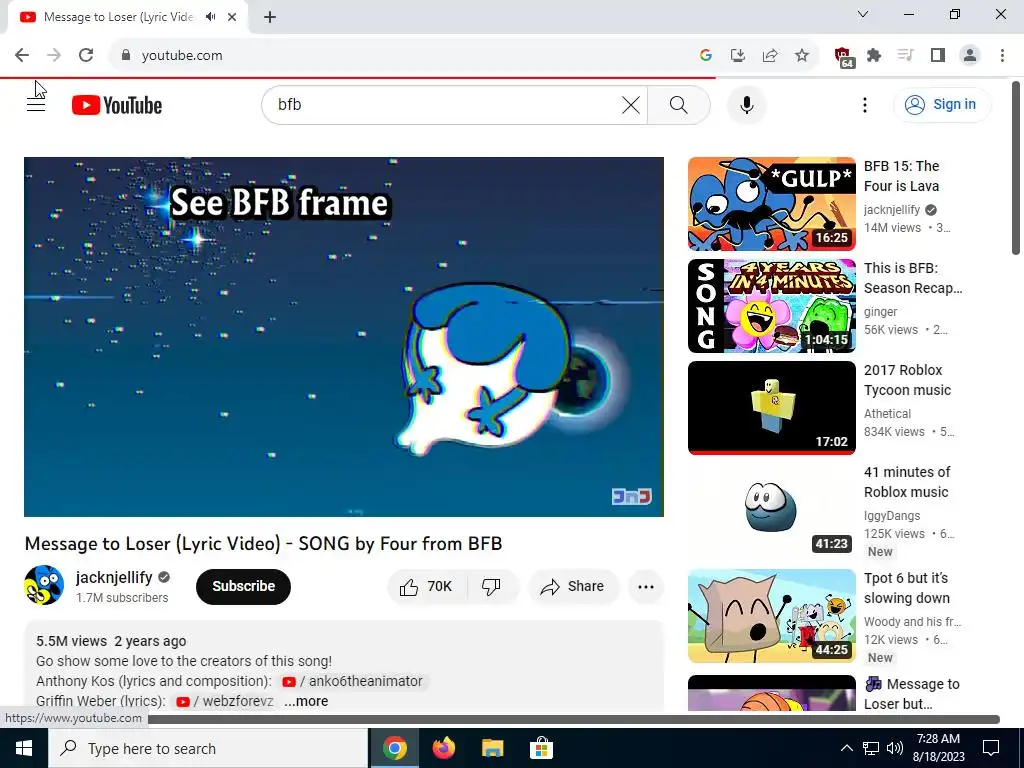Viewport: 1024px width, 768px height.
Task: Like the video with thumbs up
Action: [x=427, y=586]
